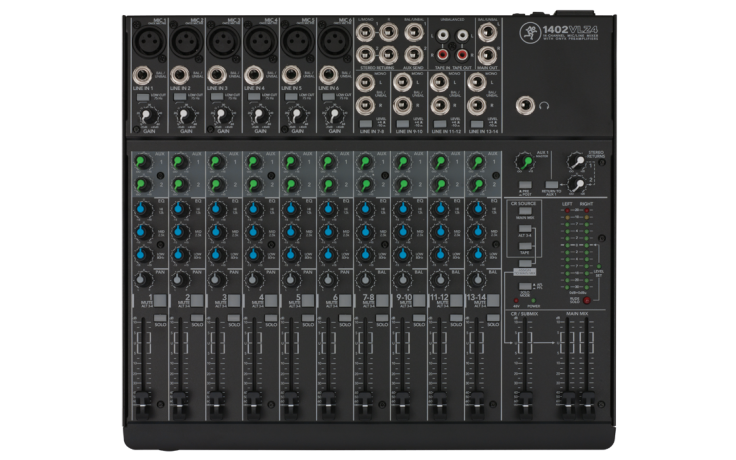Screen dimensions: 736x460
Task: Click the LINE IN 5 quarter-inch jack
Action: 291,75
